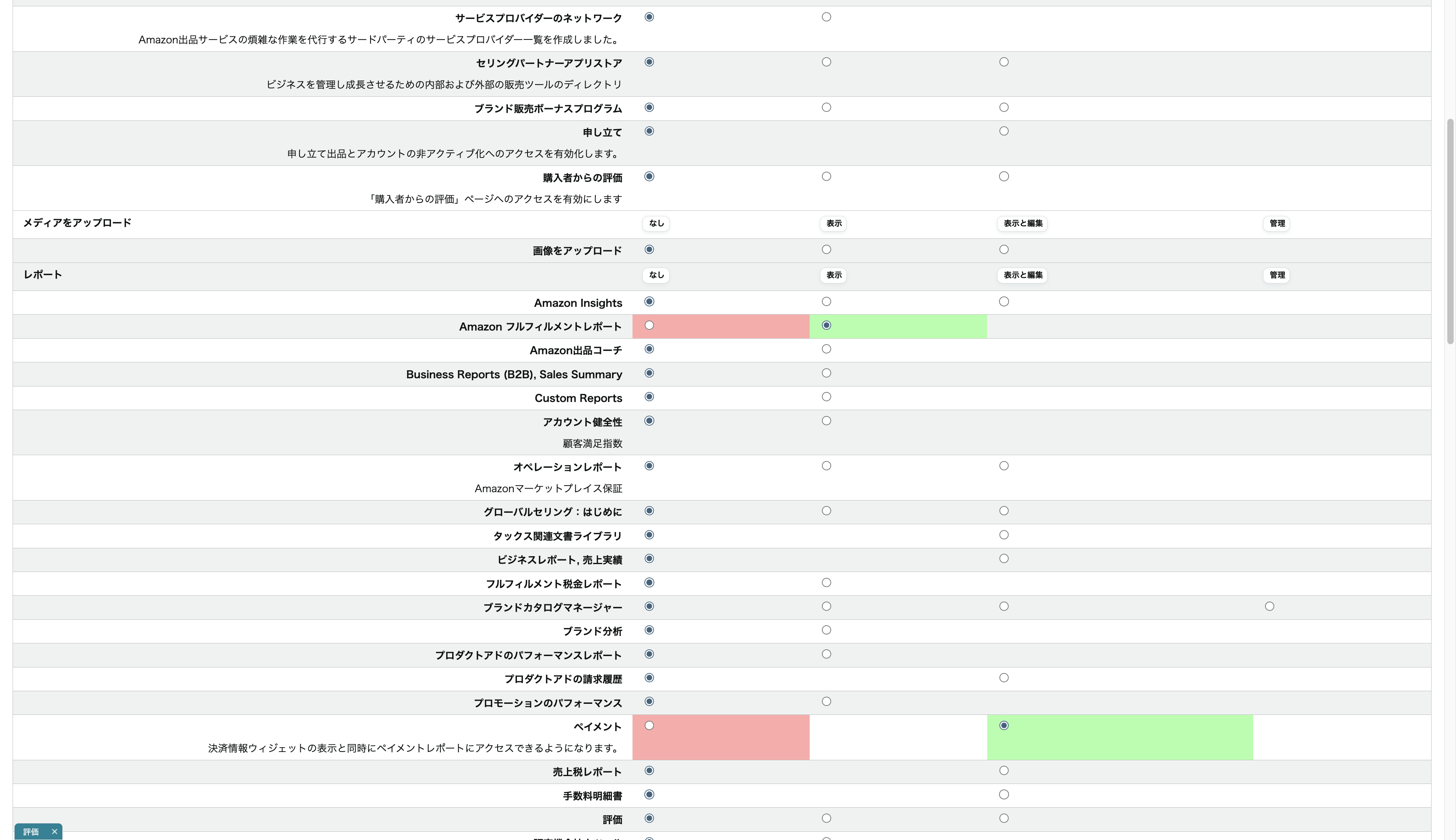Select 表示 for Custom Reports

(x=826, y=397)
